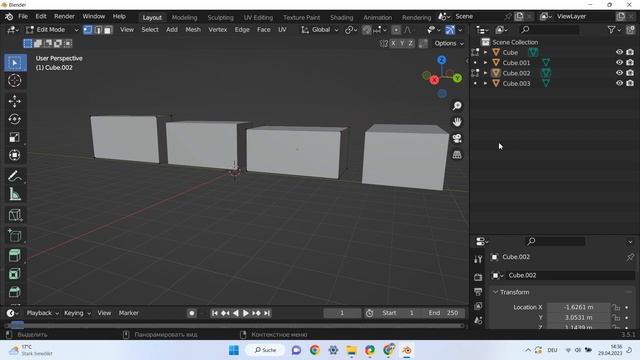The image size is (640, 360).
Task: Click the Blender logo menu icon
Action: click(x=9, y=17)
